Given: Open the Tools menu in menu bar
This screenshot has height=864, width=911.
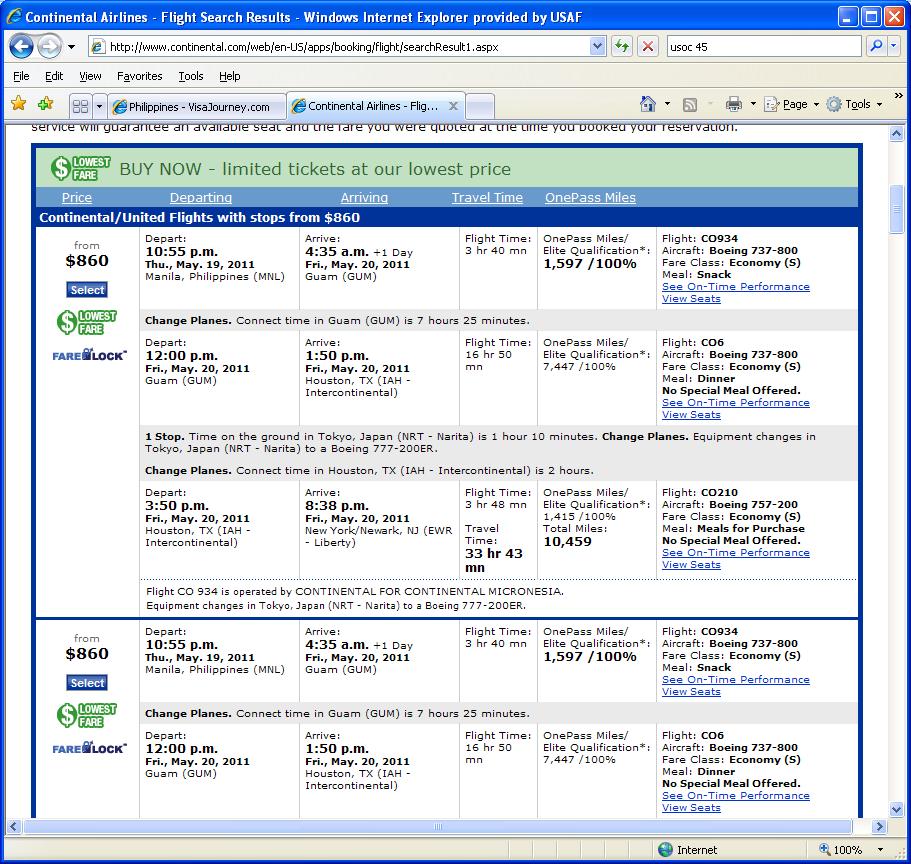Looking at the screenshot, I should coord(191,76).
